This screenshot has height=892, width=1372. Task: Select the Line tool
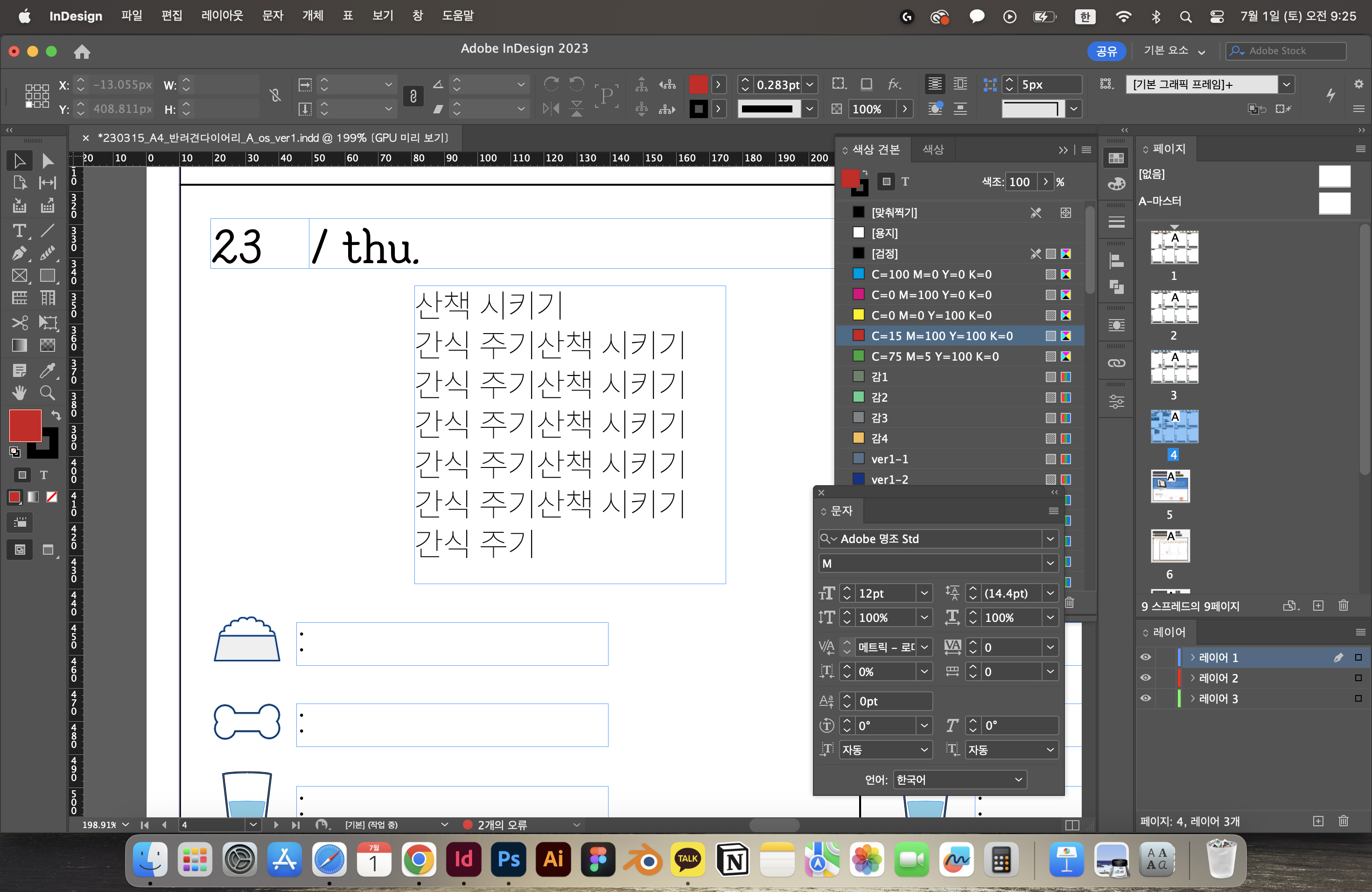click(x=48, y=231)
